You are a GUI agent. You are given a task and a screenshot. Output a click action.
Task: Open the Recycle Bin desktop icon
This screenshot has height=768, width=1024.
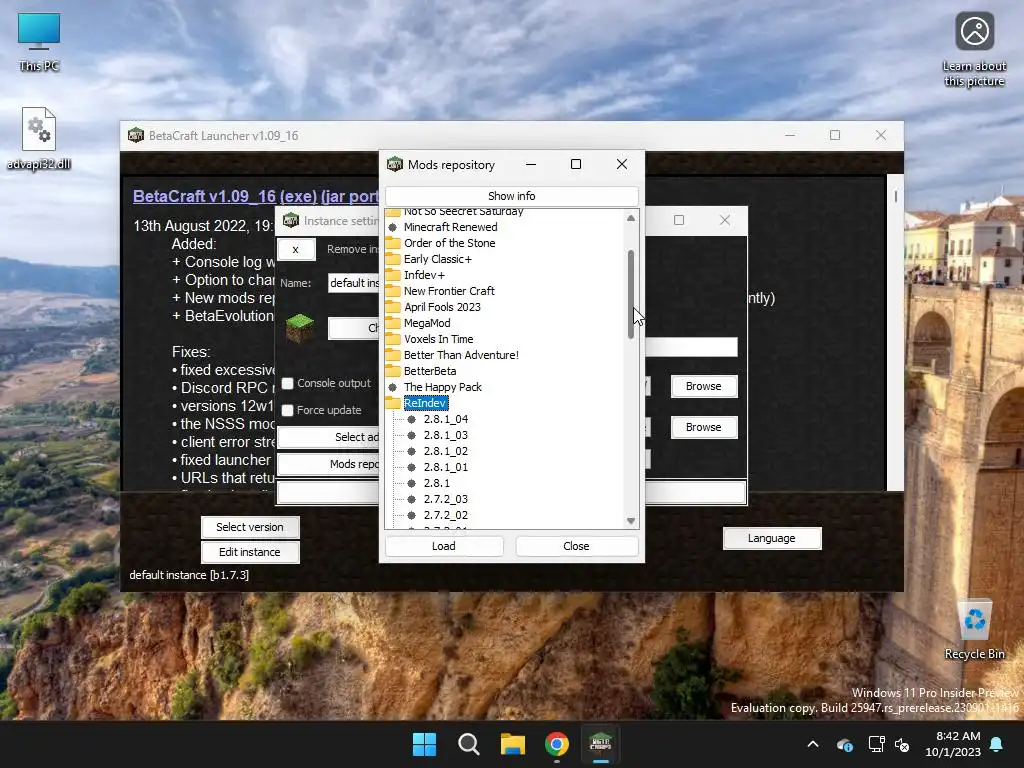click(974, 628)
